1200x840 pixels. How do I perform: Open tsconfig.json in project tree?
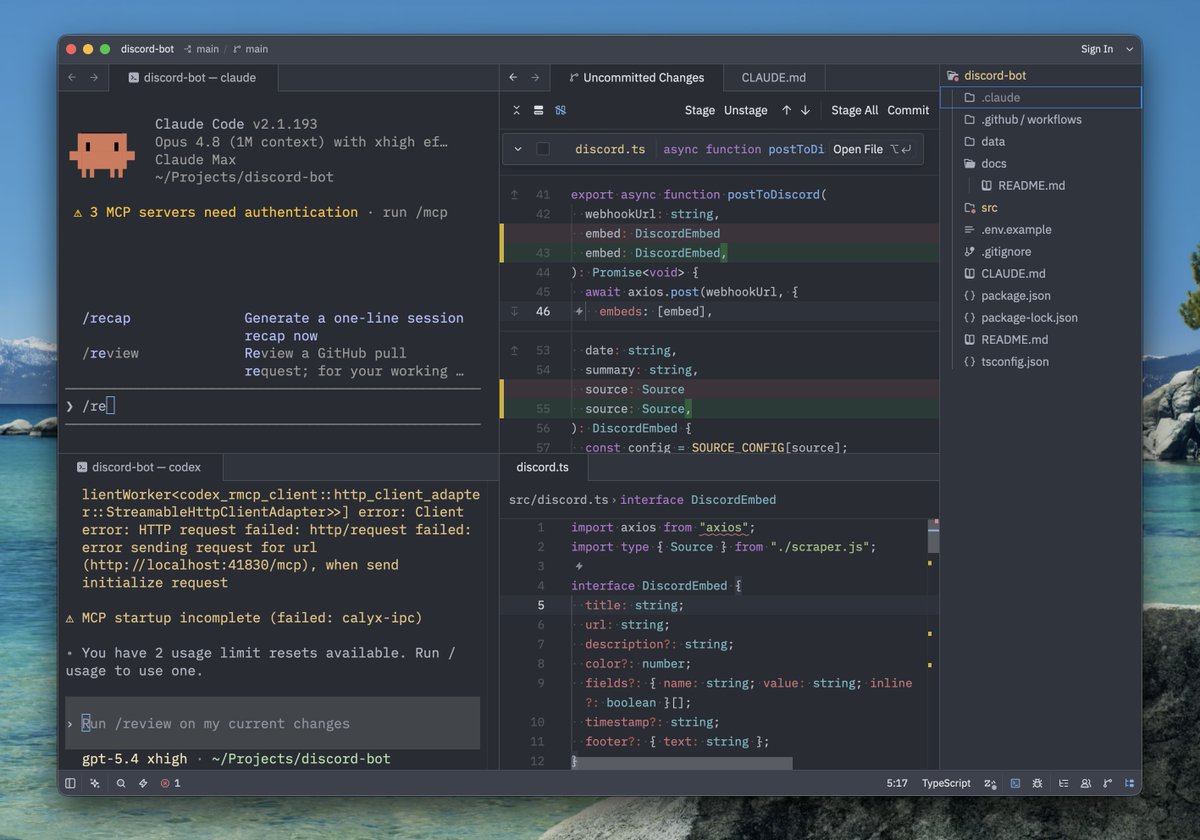[x=1041, y=362]
